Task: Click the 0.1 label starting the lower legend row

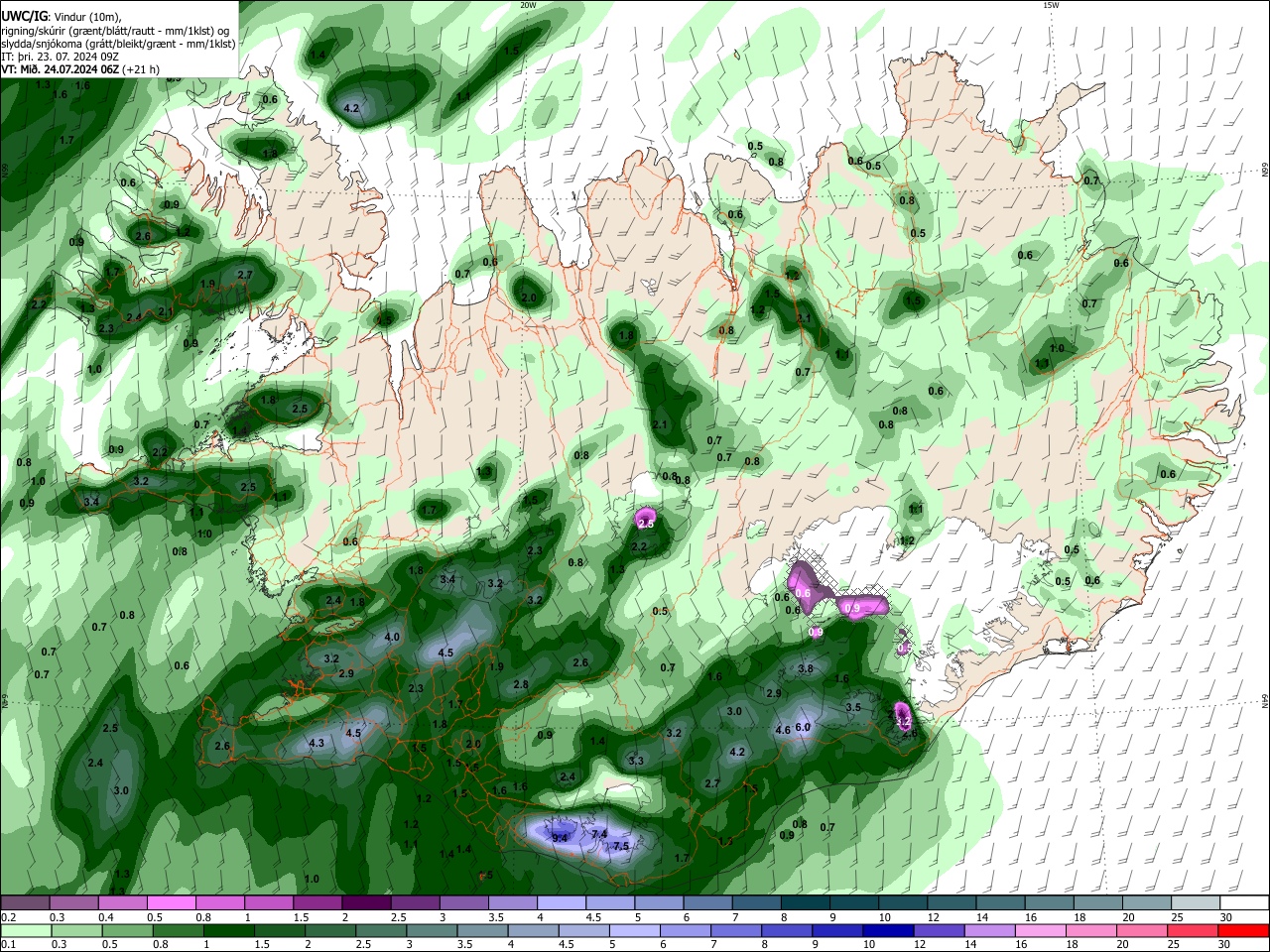Action: pyautogui.click(x=8, y=945)
